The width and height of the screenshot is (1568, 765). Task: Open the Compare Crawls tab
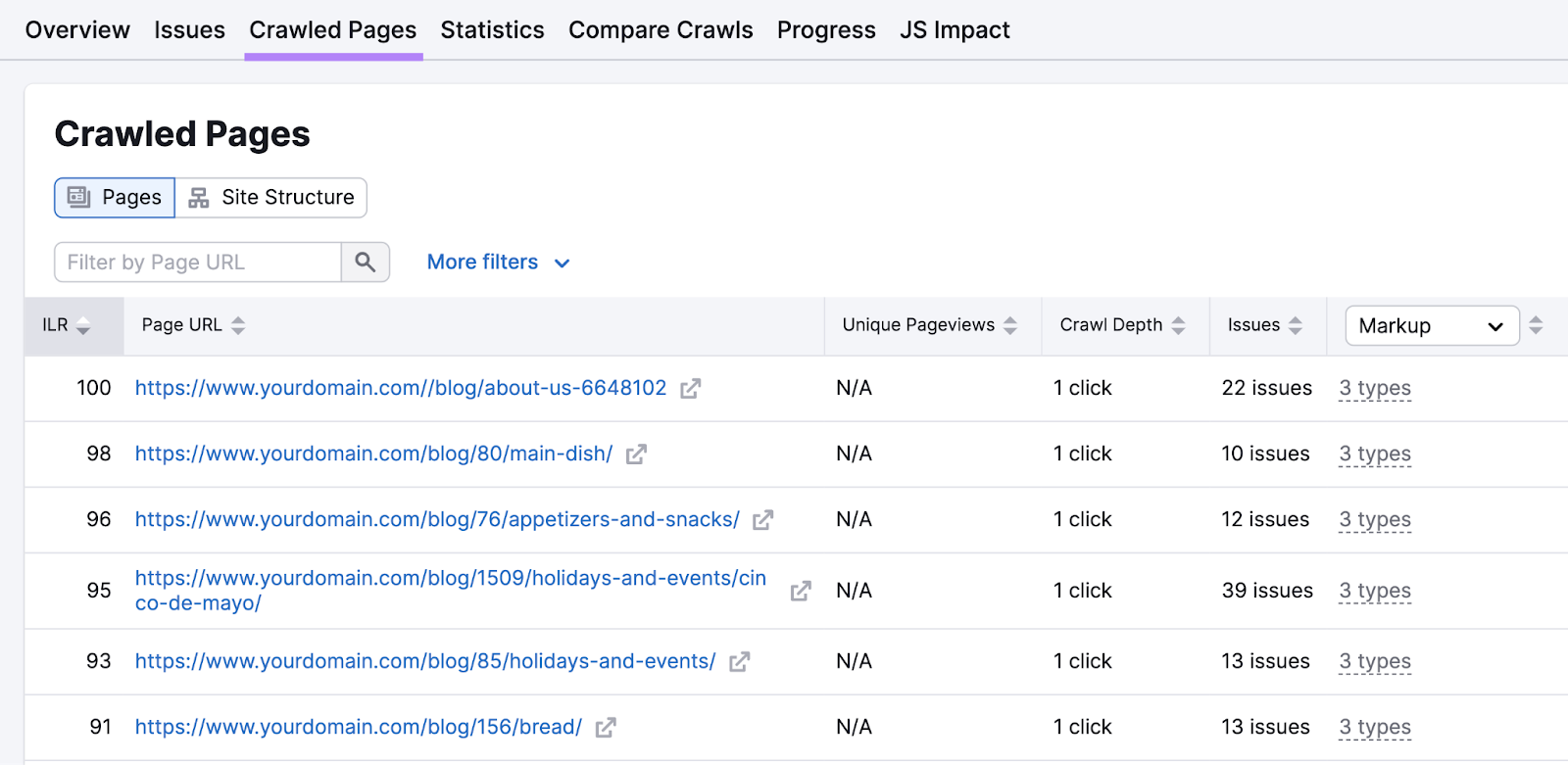click(x=661, y=30)
